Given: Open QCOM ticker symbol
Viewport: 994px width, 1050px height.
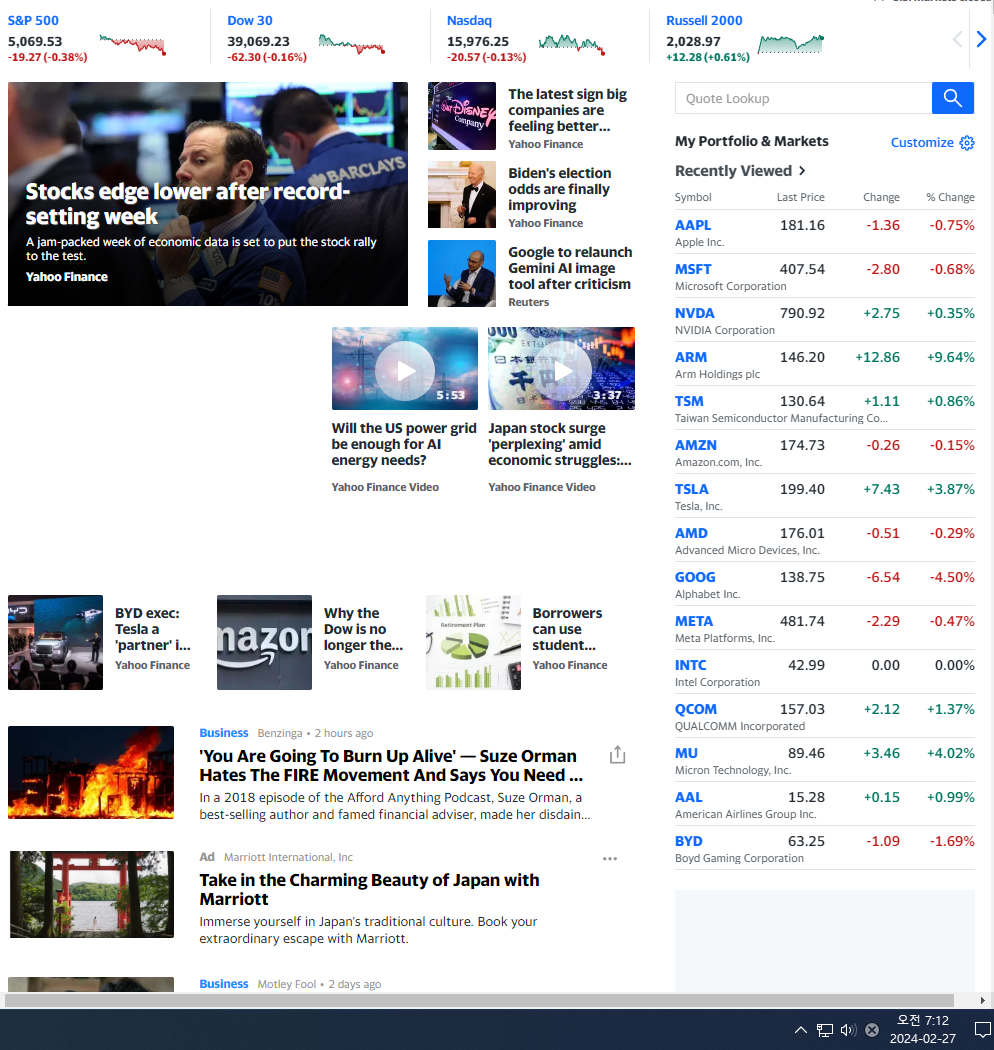Looking at the screenshot, I should pyautogui.click(x=695, y=709).
